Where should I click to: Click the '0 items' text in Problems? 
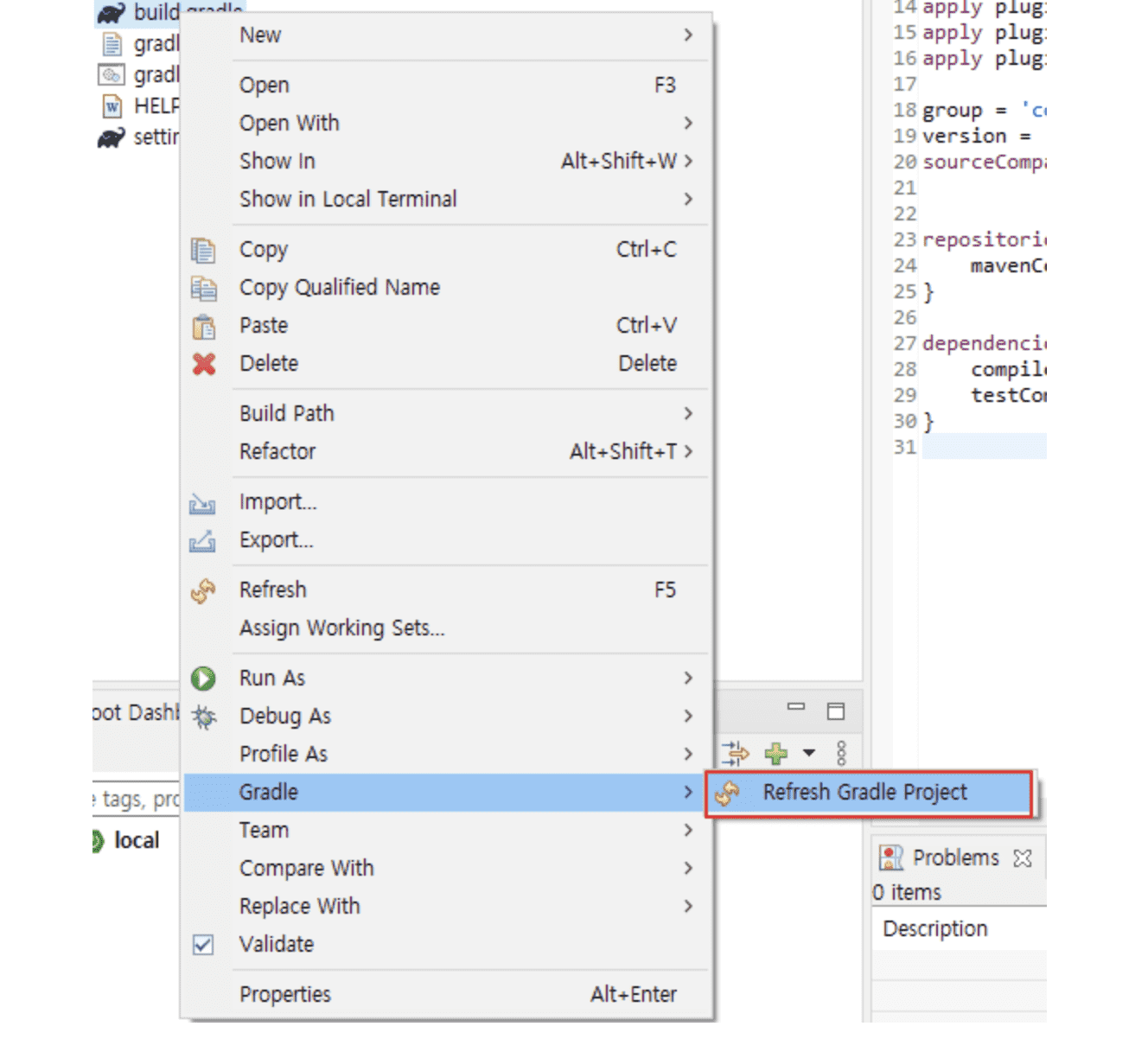[907, 893]
